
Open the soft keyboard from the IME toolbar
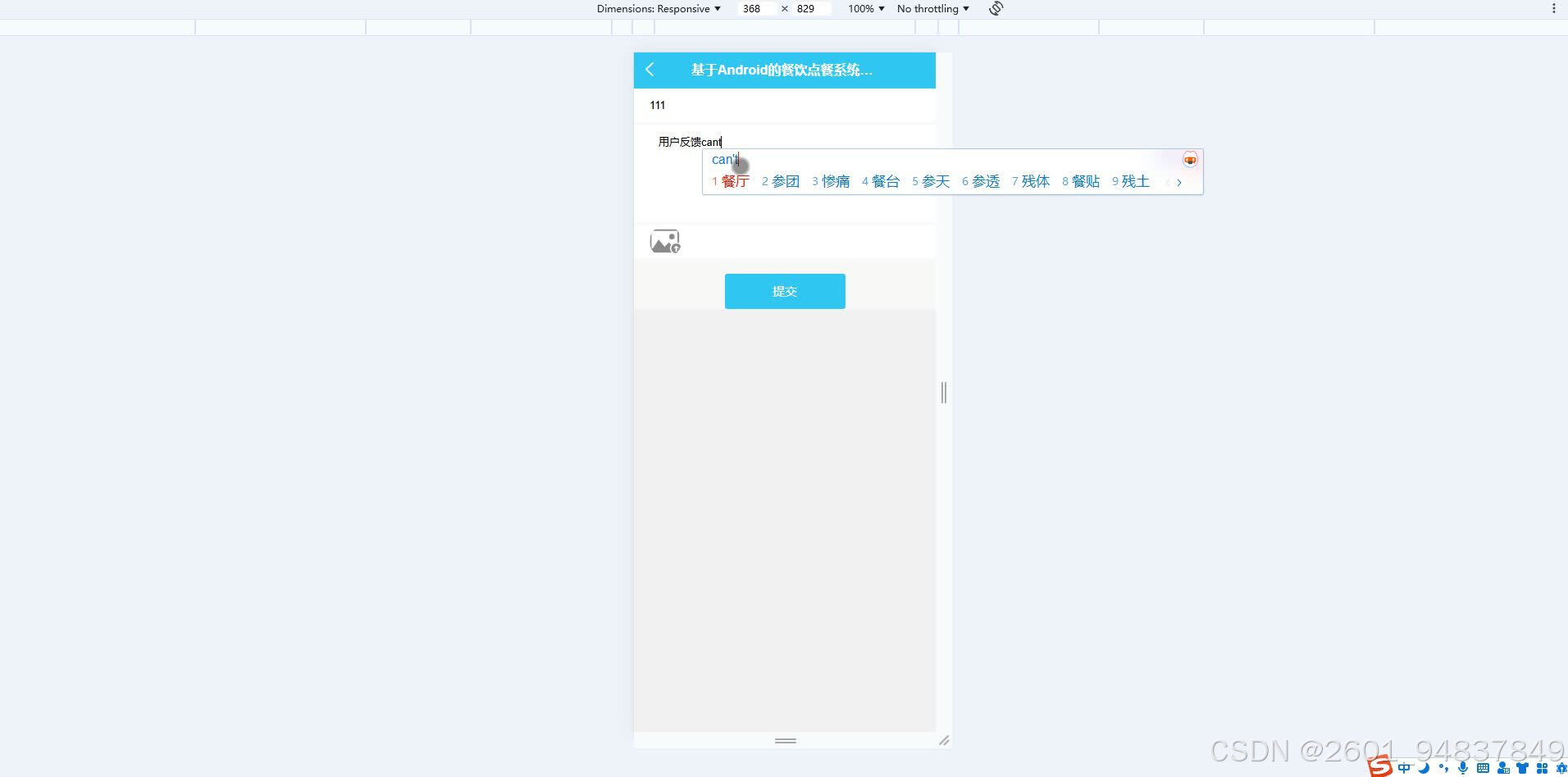(1482, 767)
